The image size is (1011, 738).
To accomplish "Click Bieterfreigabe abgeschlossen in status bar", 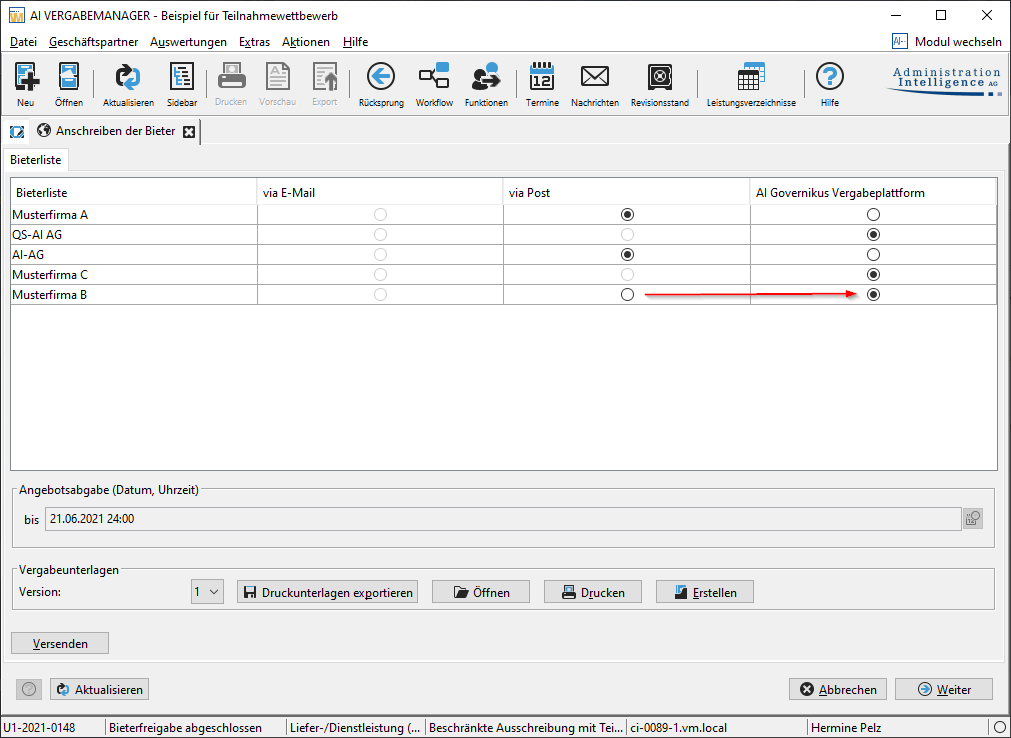I will 185,728.
